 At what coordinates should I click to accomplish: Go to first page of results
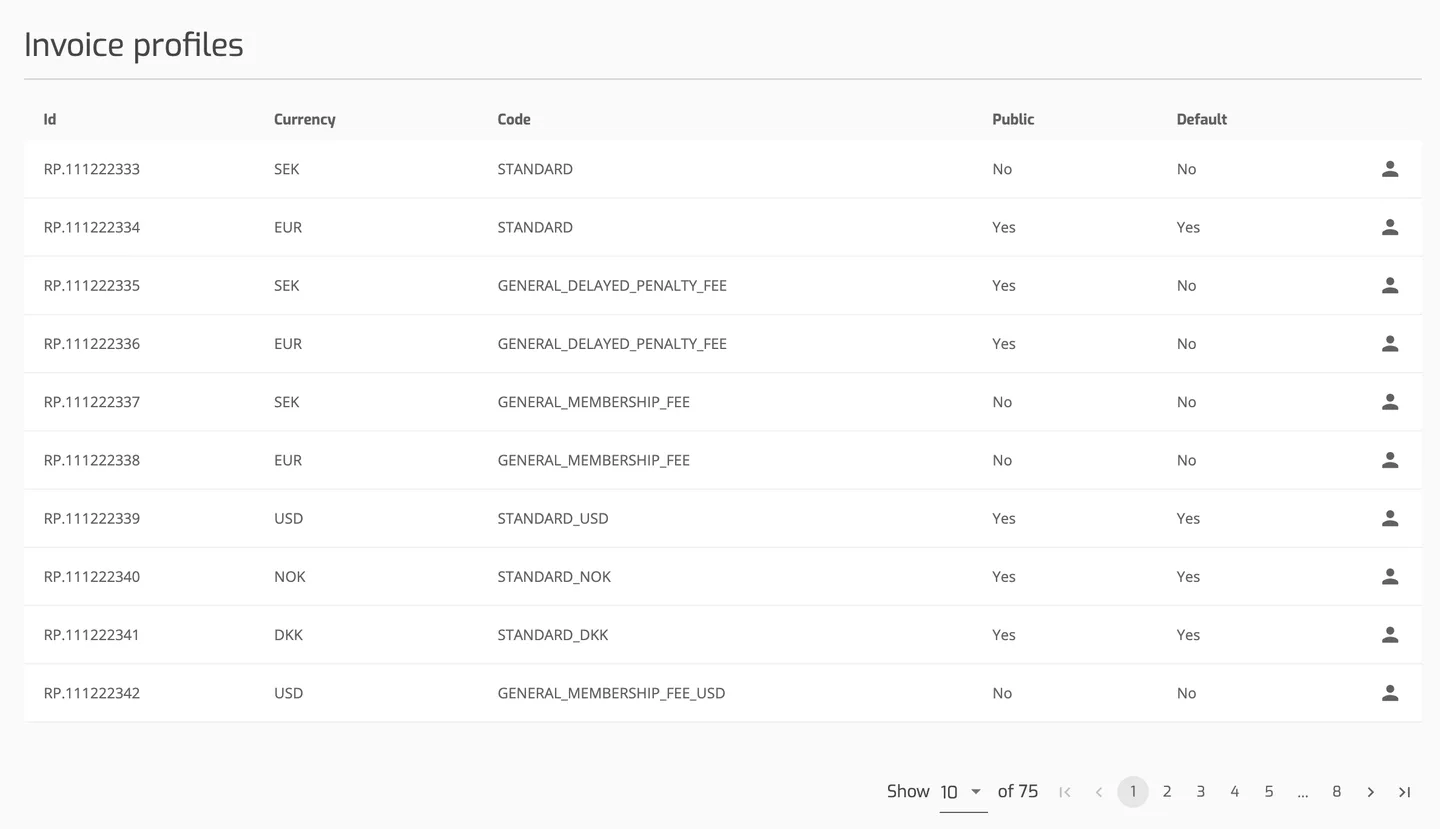(x=1065, y=792)
